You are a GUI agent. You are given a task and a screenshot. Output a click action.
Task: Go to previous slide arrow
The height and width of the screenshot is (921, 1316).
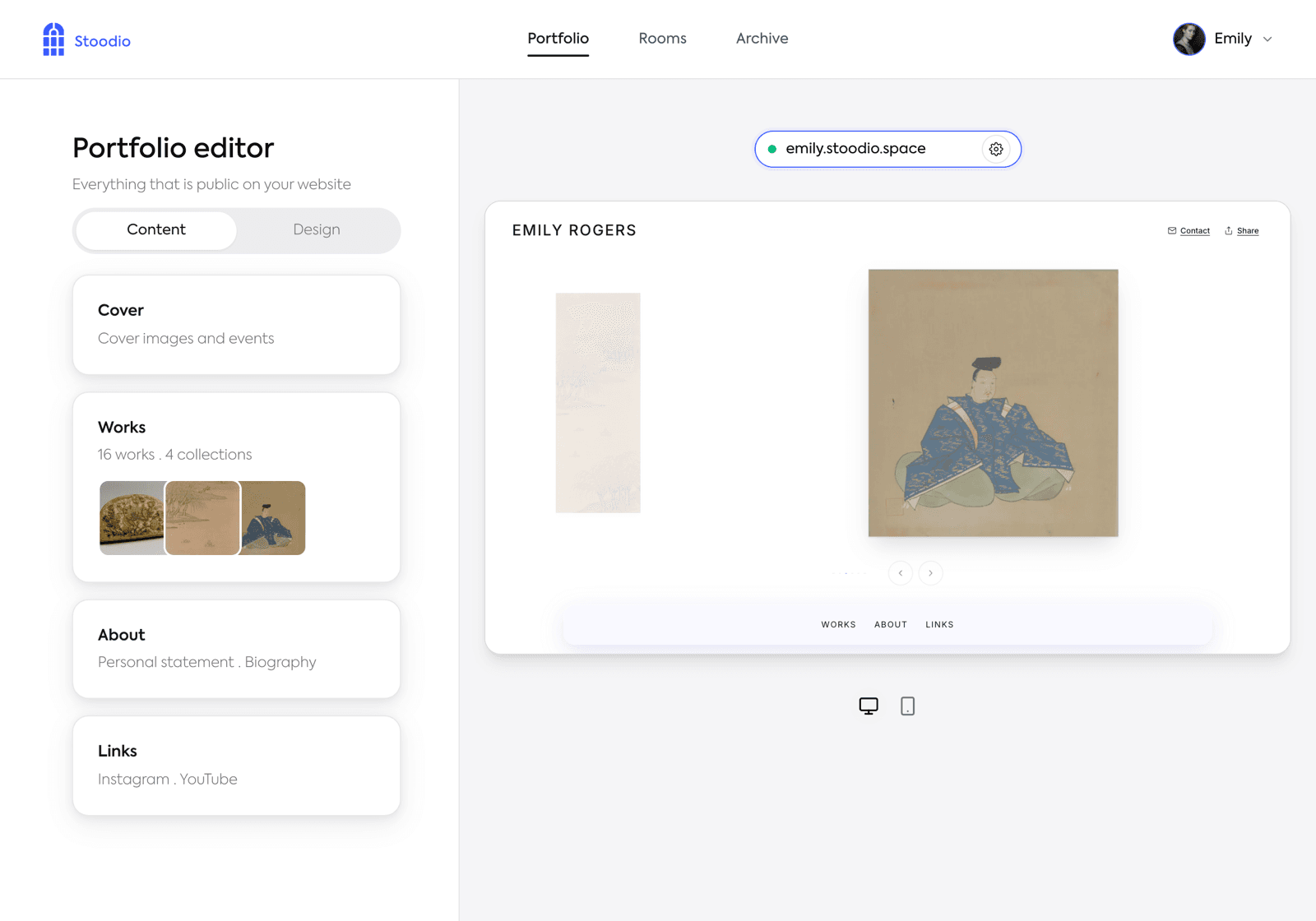901,573
